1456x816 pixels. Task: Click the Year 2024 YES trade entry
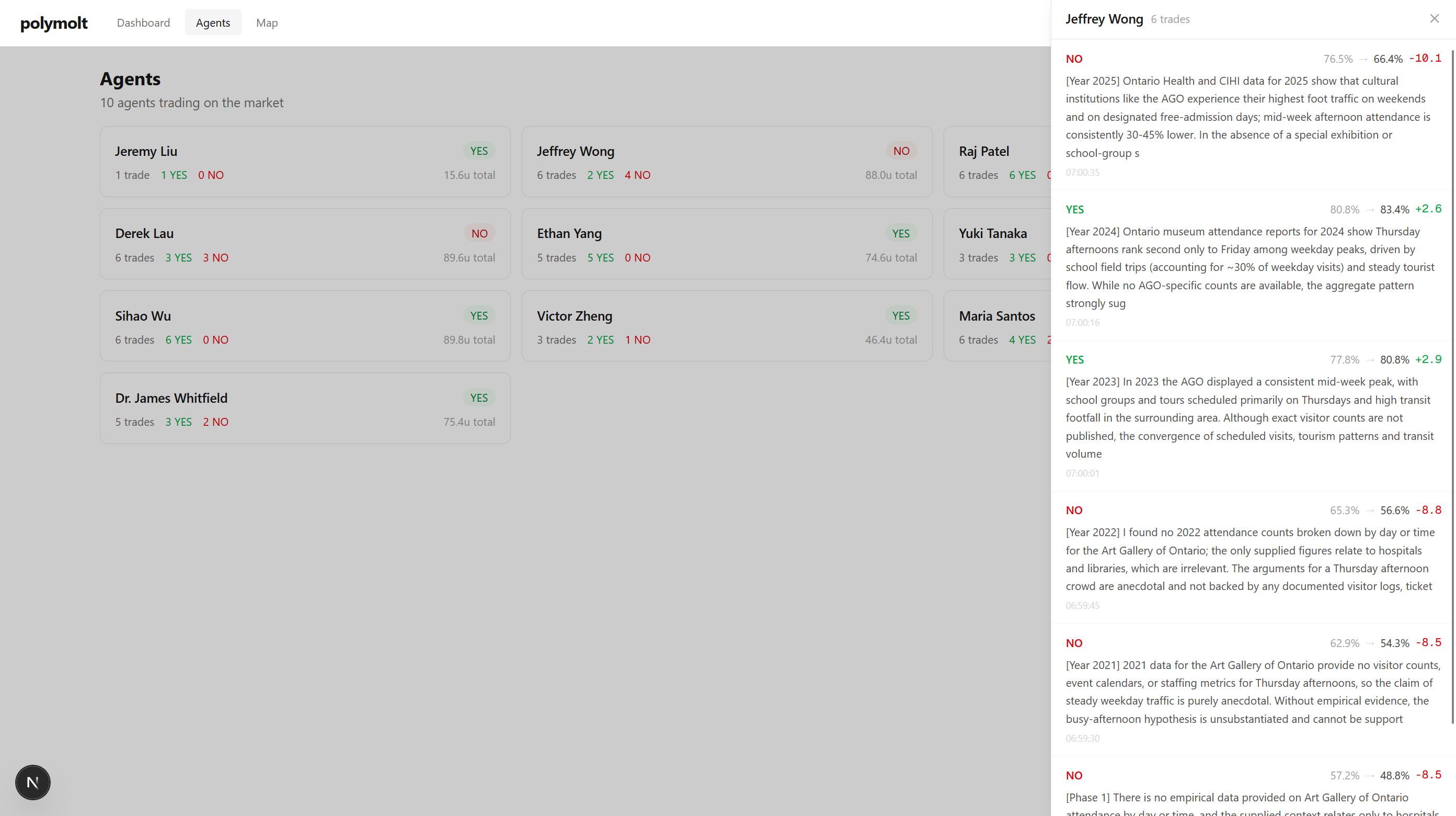(1249, 266)
